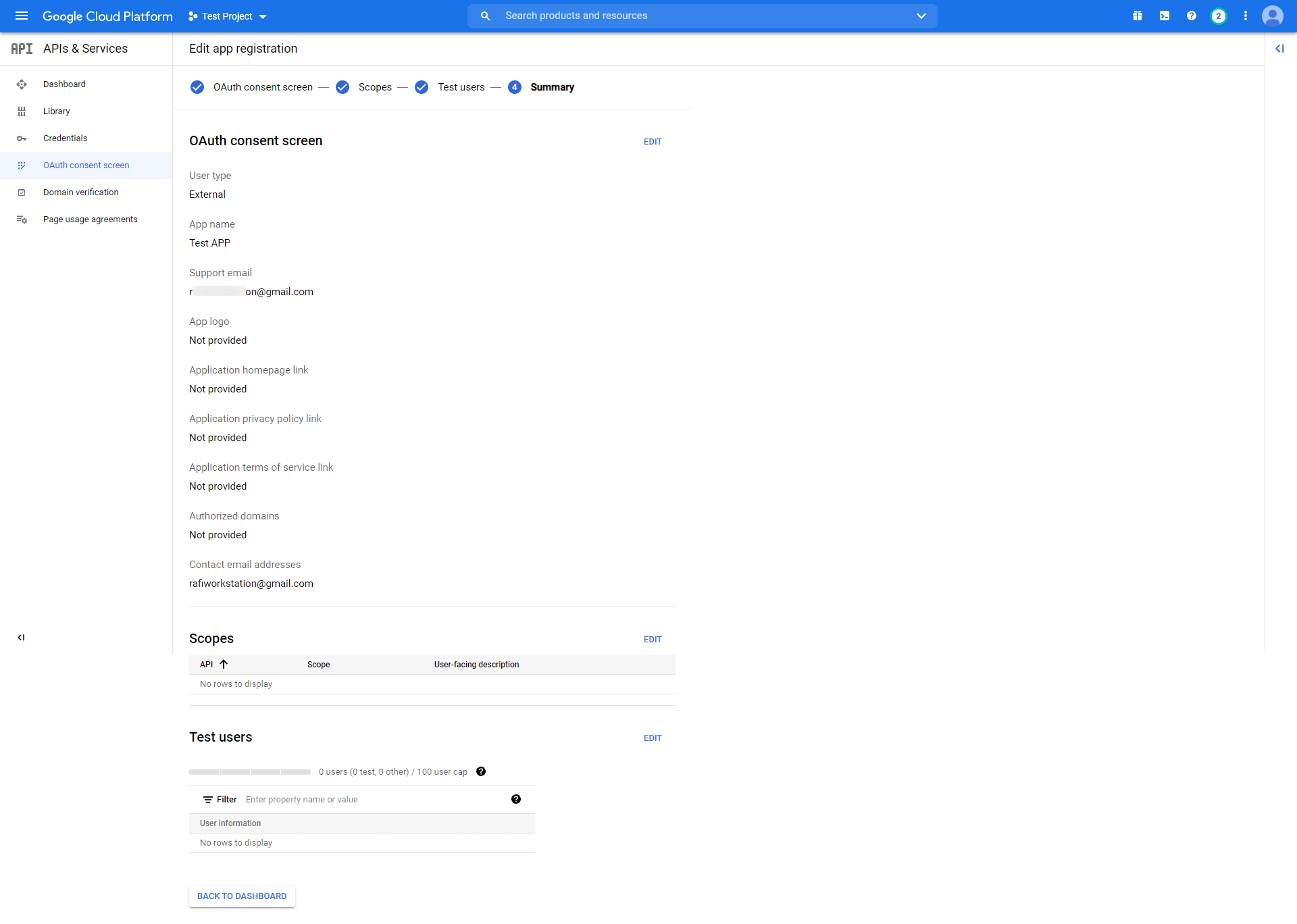Edit the Scopes section
This screenshot has height=924, width=1297.
click(x=652, y=639)
